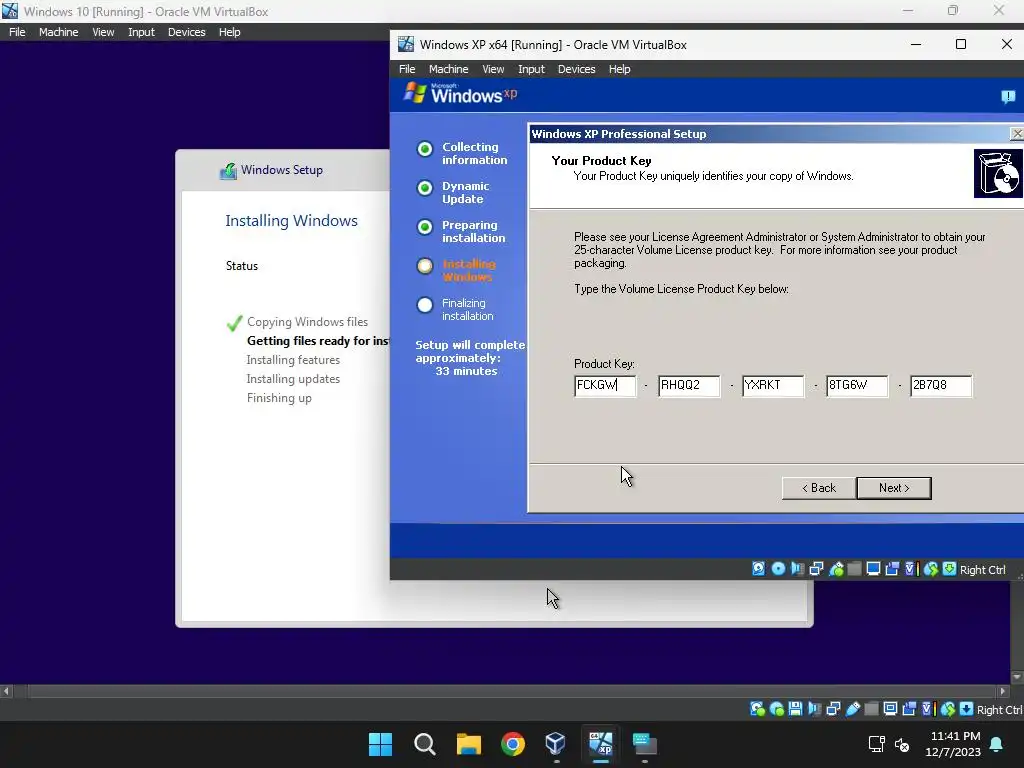Viewport: 1024px width, 768px height.
Task: Click Back button in XP Setup
Action: coord(819,488)
